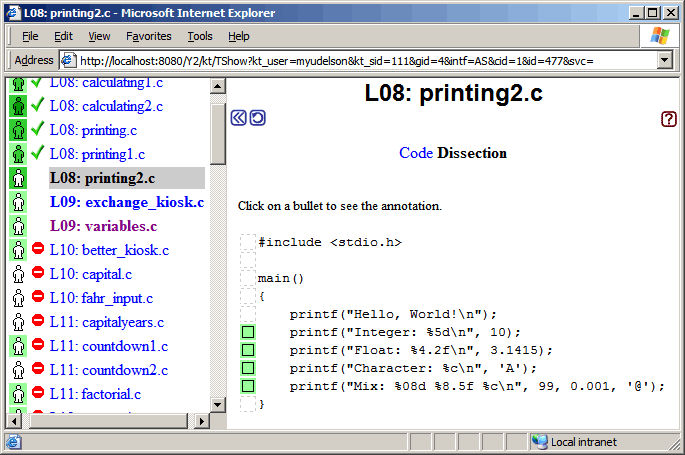Click green bullet for Mix printf line

click(x=248, y=386)
